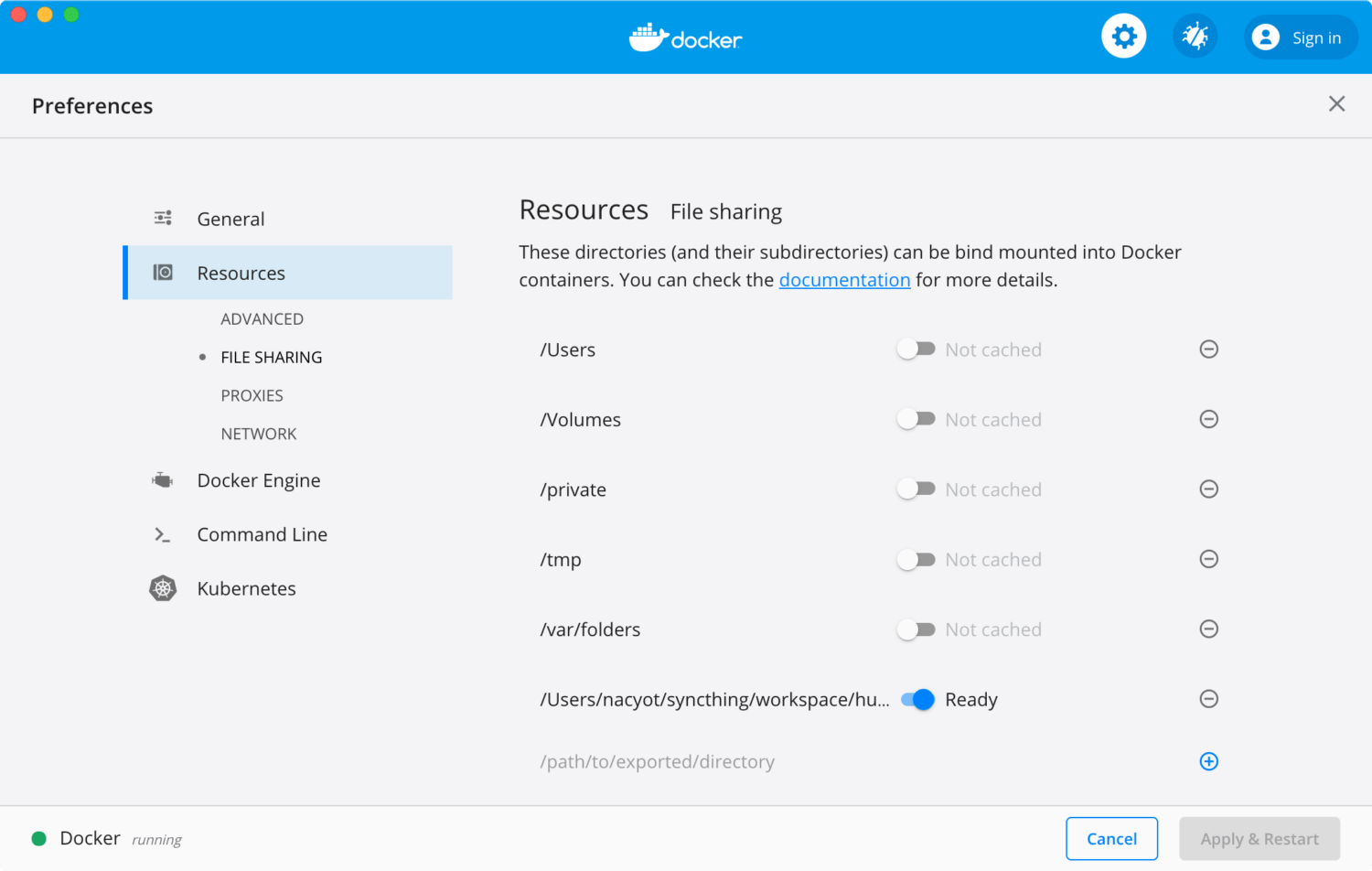
Task: Toggle caching for /Users
Action: tap(916, 349)
